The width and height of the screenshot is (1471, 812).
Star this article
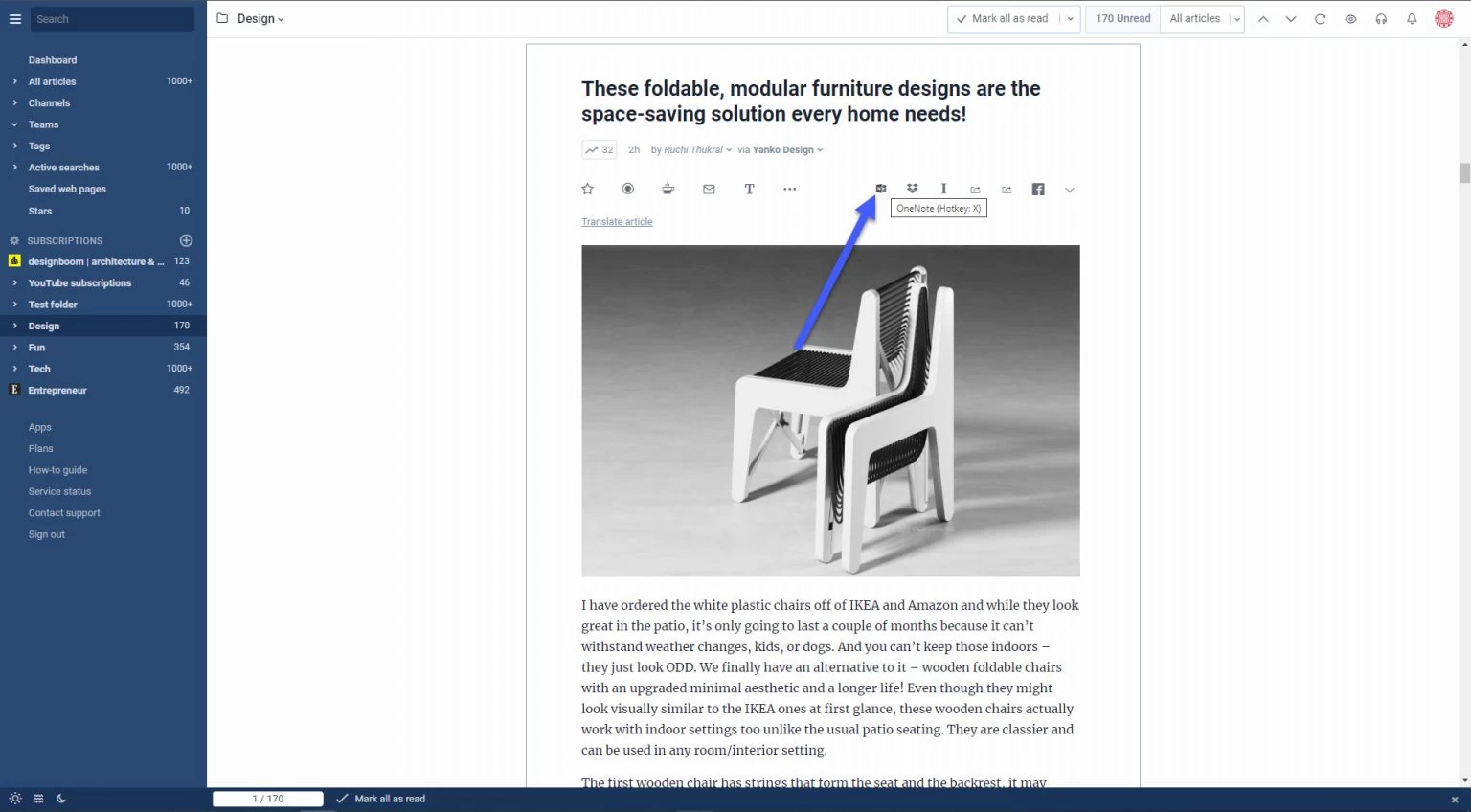tap(588, 189)
